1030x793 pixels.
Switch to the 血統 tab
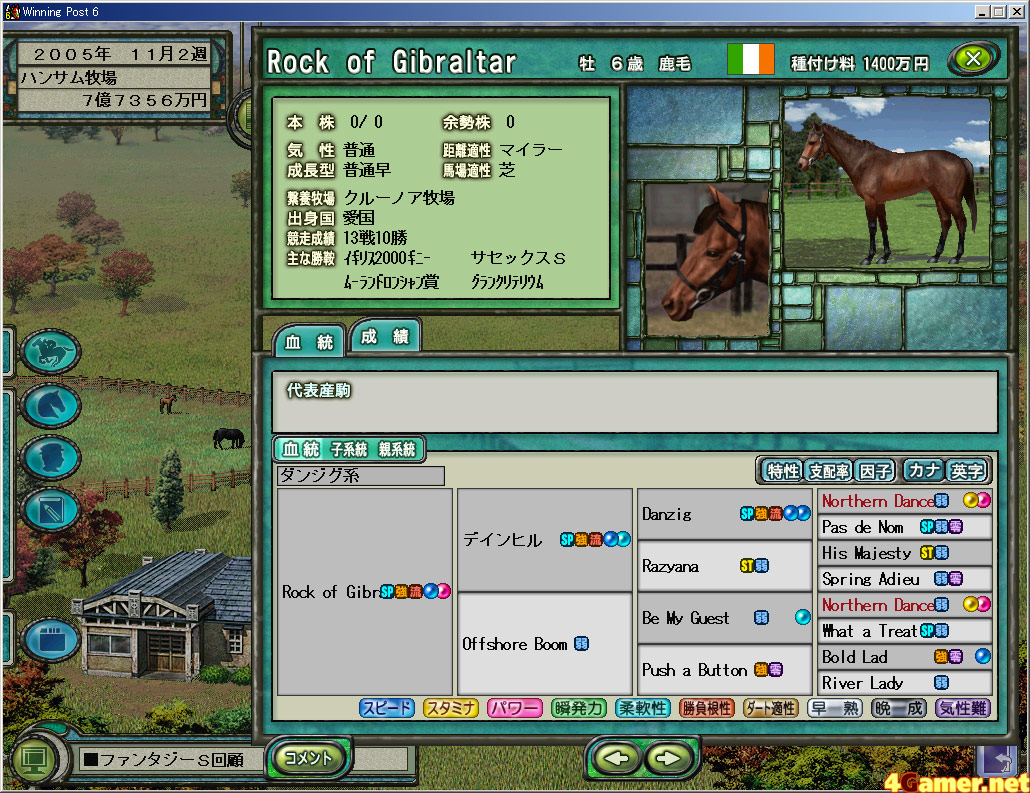point(309,342)
